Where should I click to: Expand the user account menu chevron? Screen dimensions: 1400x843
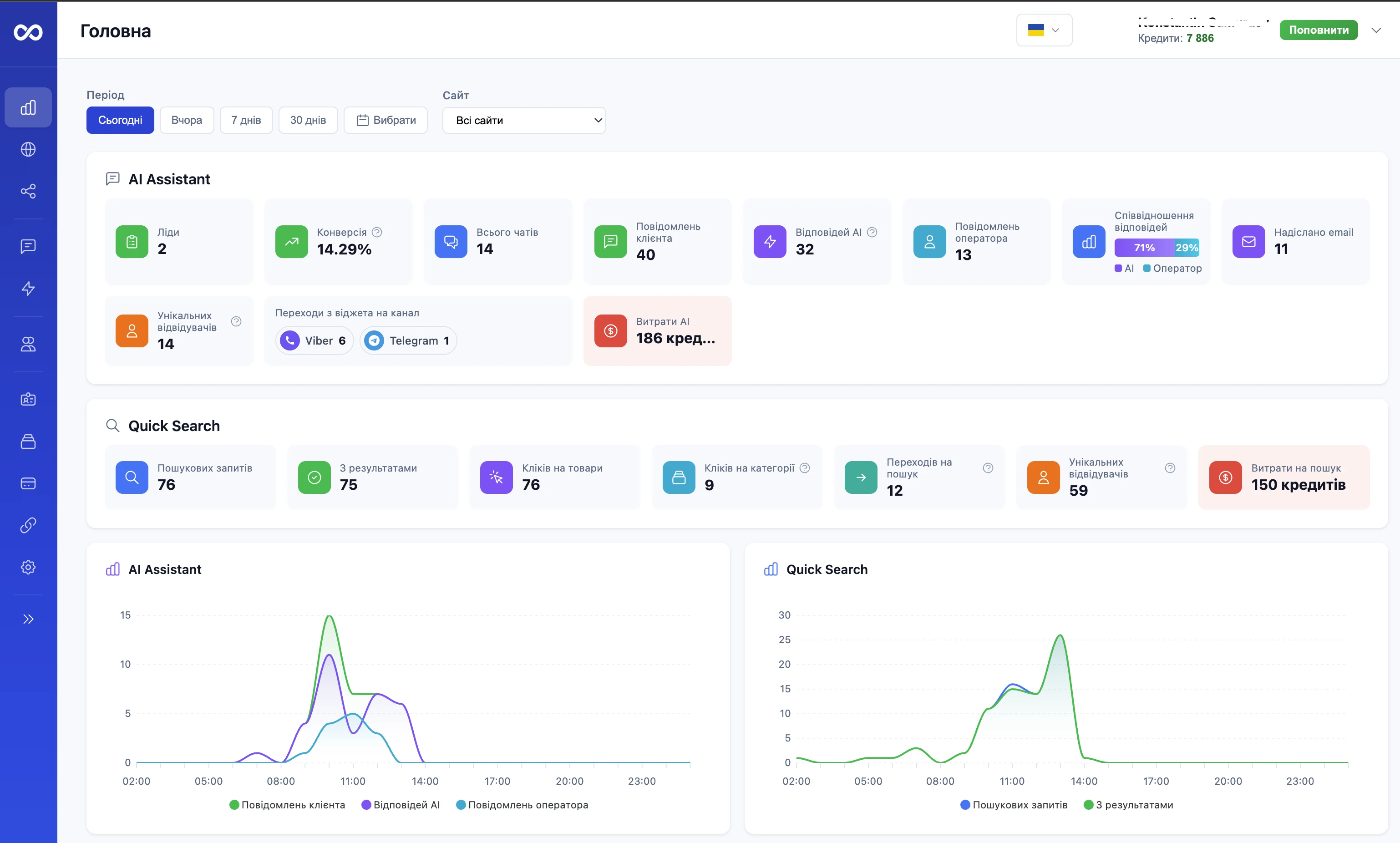(x=1376, y=30)
